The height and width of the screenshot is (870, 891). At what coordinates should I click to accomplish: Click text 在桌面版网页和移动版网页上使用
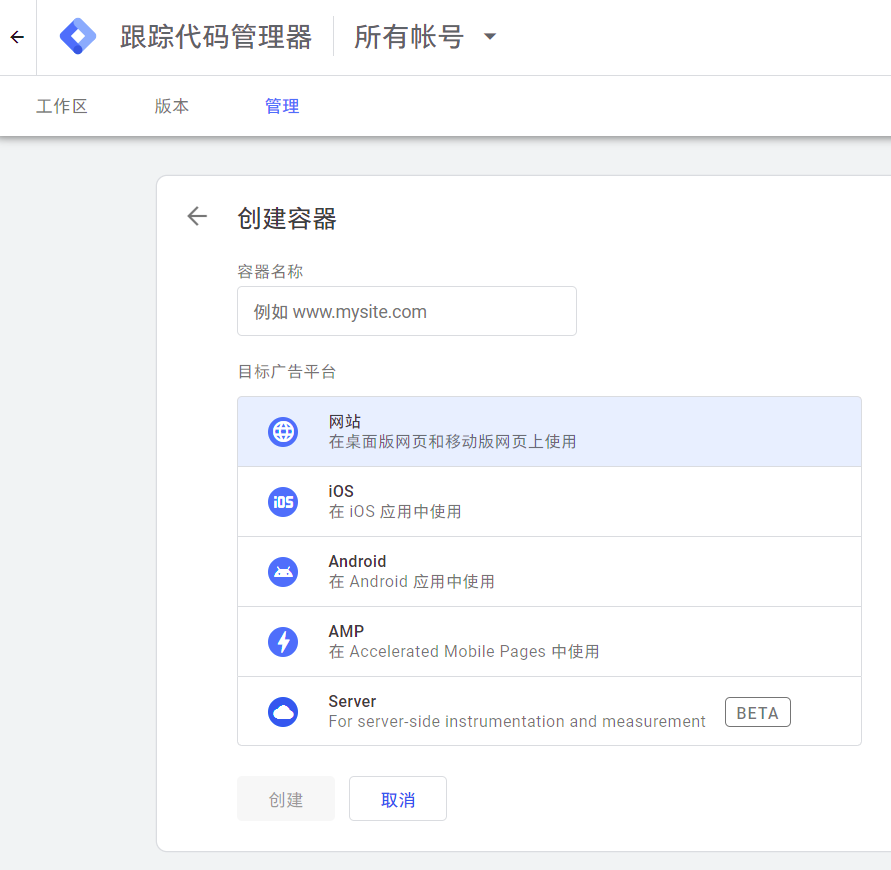(x=452, y=442)
